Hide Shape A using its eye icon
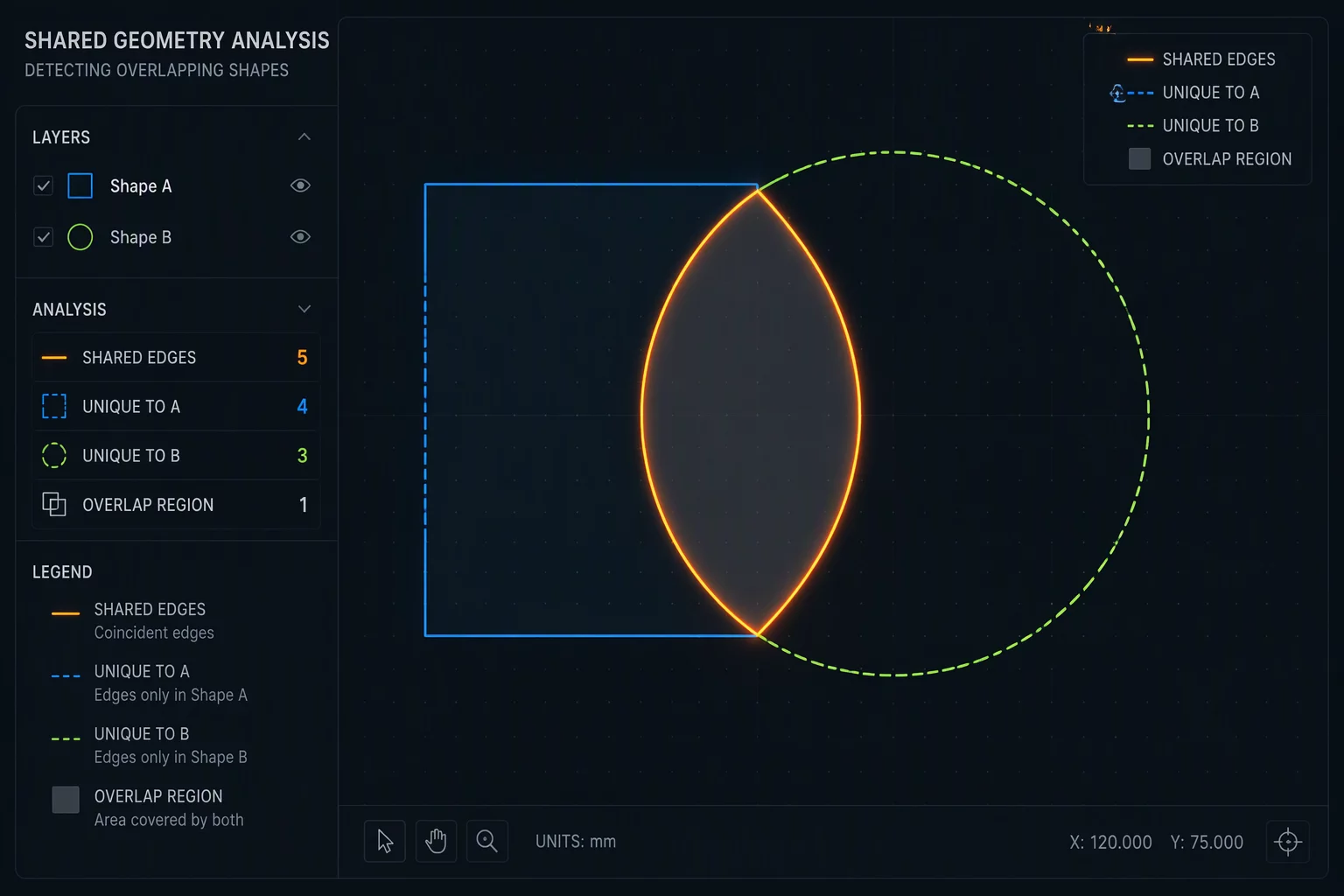Image resolution: width=1344 pixels, height=896 pixels. [x=300, y=185]
